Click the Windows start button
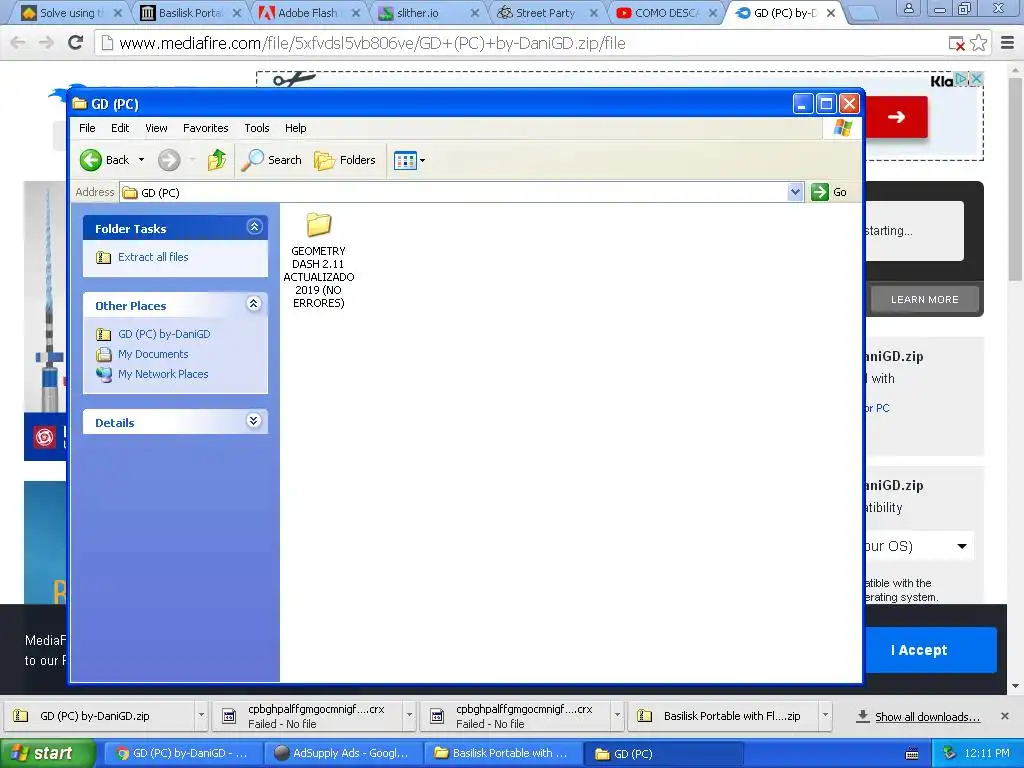1024x768 pixels. coord(46,753)
